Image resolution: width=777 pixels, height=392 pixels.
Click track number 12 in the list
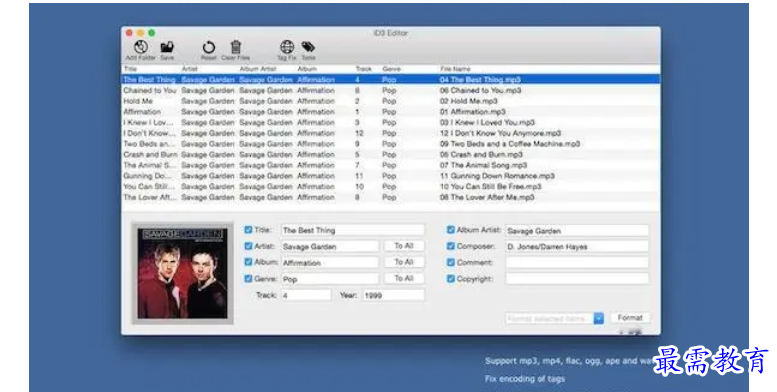click(359, 133)
